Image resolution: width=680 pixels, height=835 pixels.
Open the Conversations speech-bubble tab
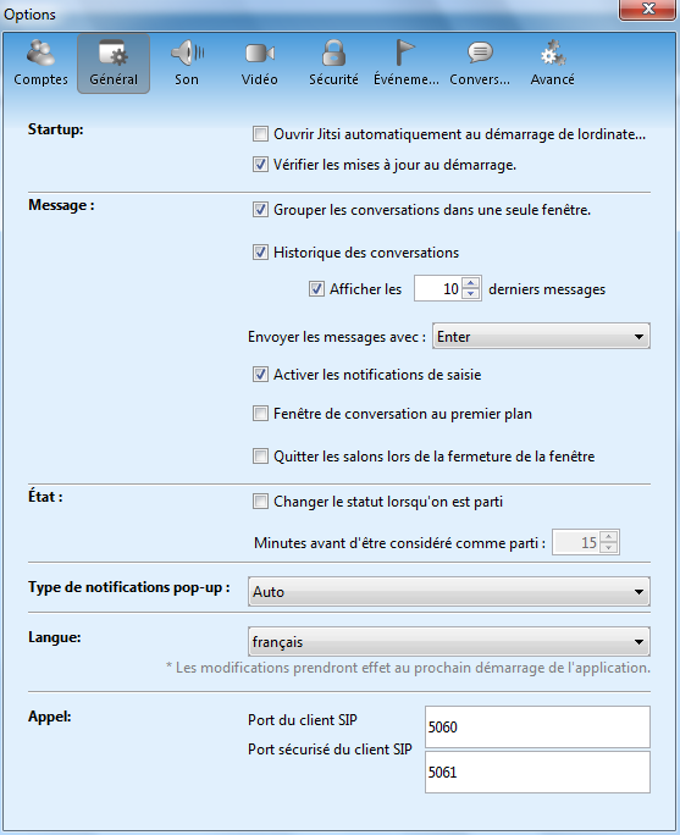point(479,63)
